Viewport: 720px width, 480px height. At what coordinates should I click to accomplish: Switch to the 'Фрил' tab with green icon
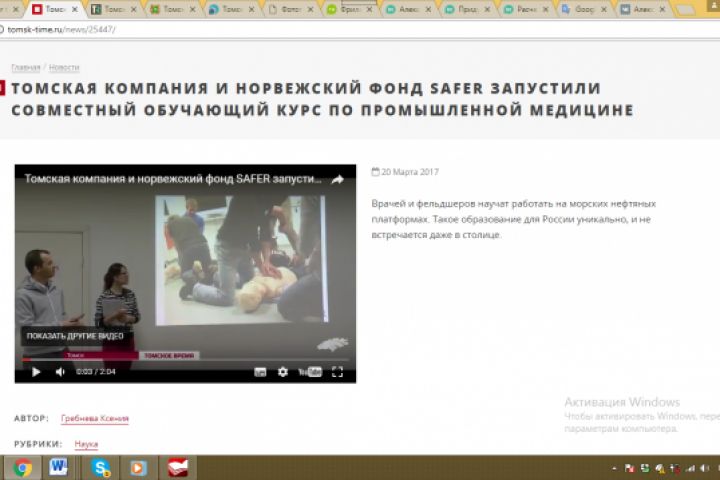coord(349,9)
